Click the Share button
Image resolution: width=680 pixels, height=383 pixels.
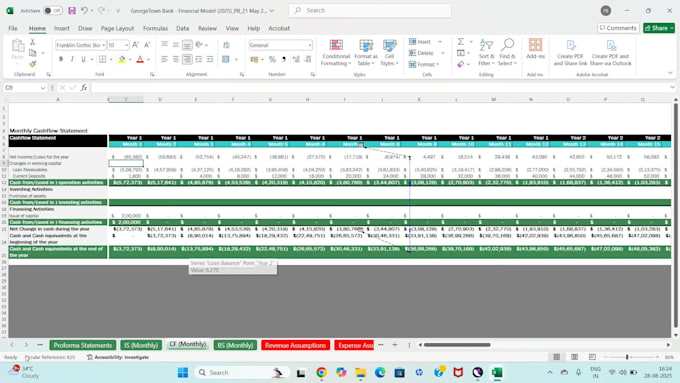[x=659, y=28]
